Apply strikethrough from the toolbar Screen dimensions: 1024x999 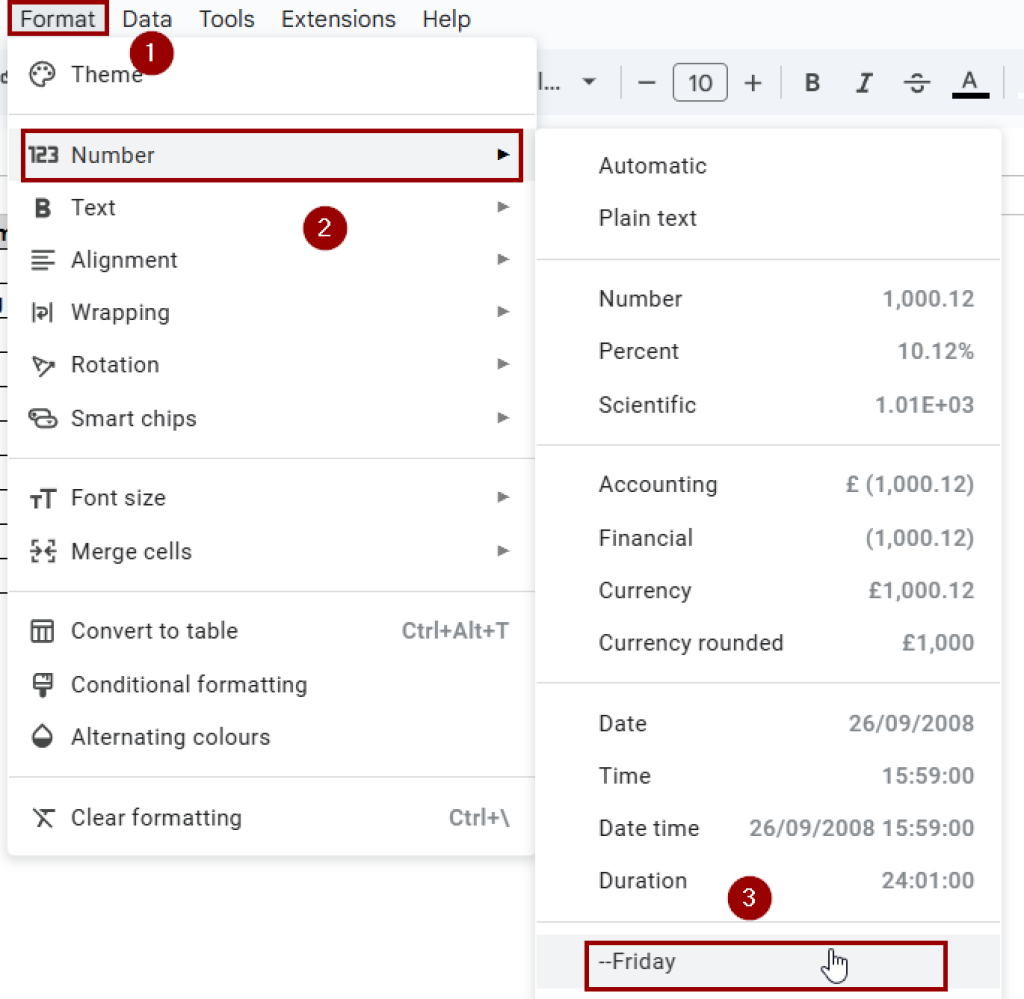click(916, 83)
